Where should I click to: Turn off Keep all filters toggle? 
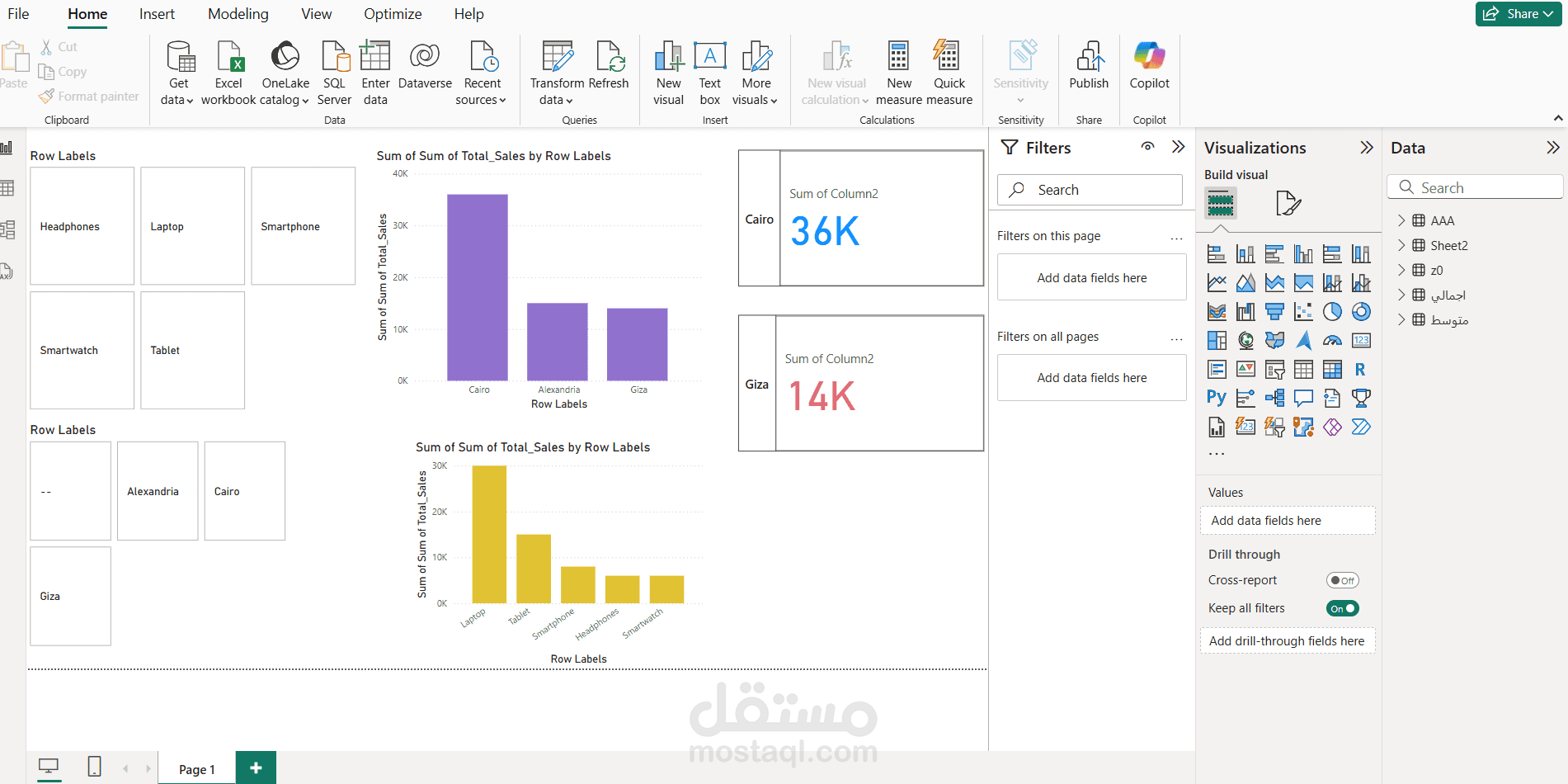(1342, 608)
